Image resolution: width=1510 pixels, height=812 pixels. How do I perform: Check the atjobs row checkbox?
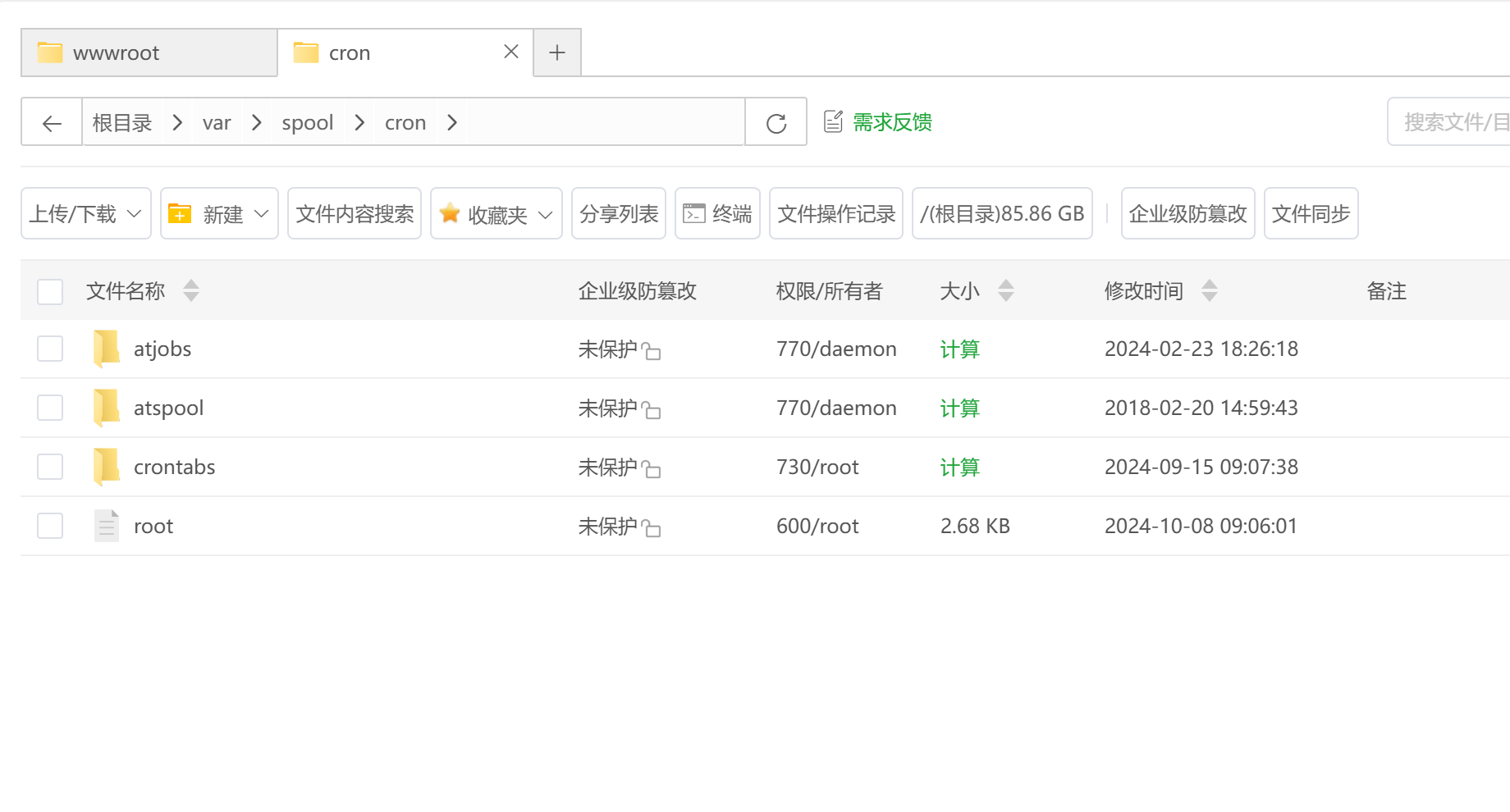tap(50, 349)
